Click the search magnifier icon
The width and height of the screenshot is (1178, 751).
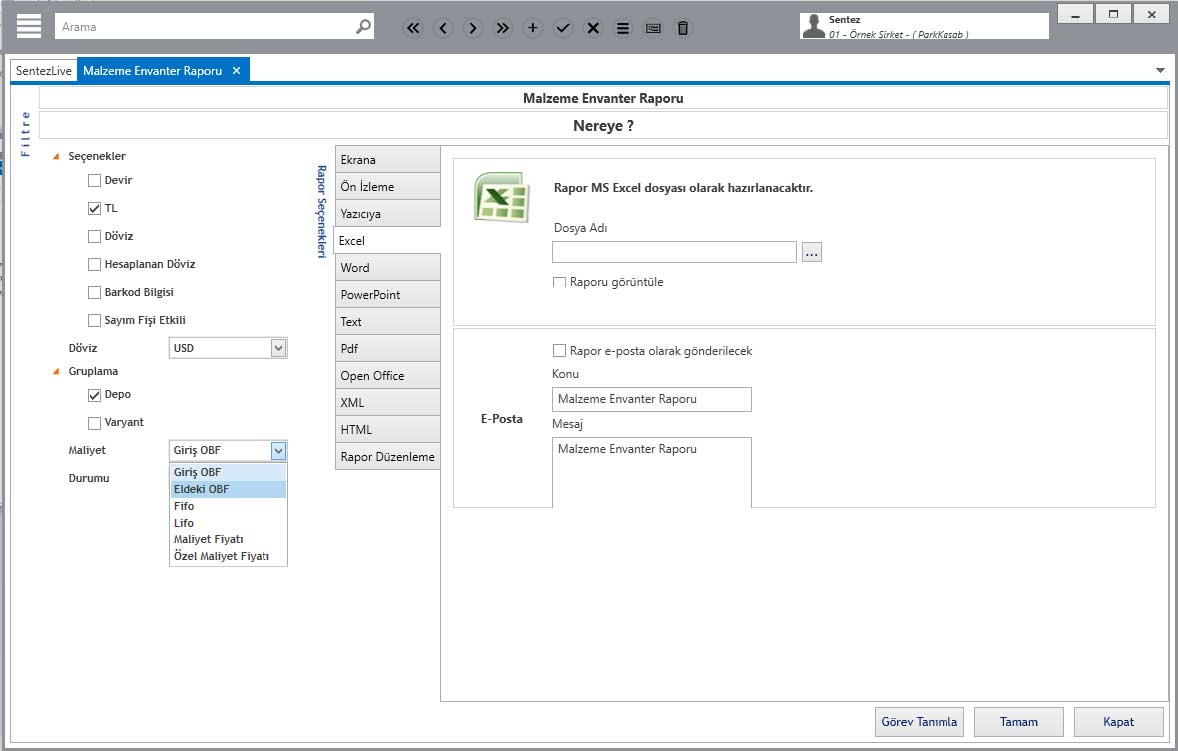point(363,27)
